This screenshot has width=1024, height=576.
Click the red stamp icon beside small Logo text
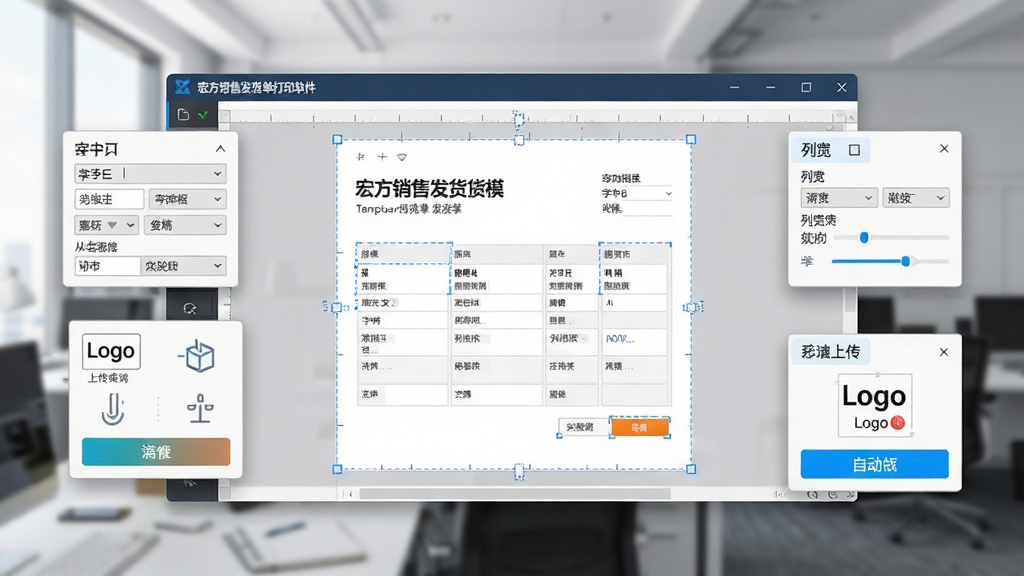(898, 423)
